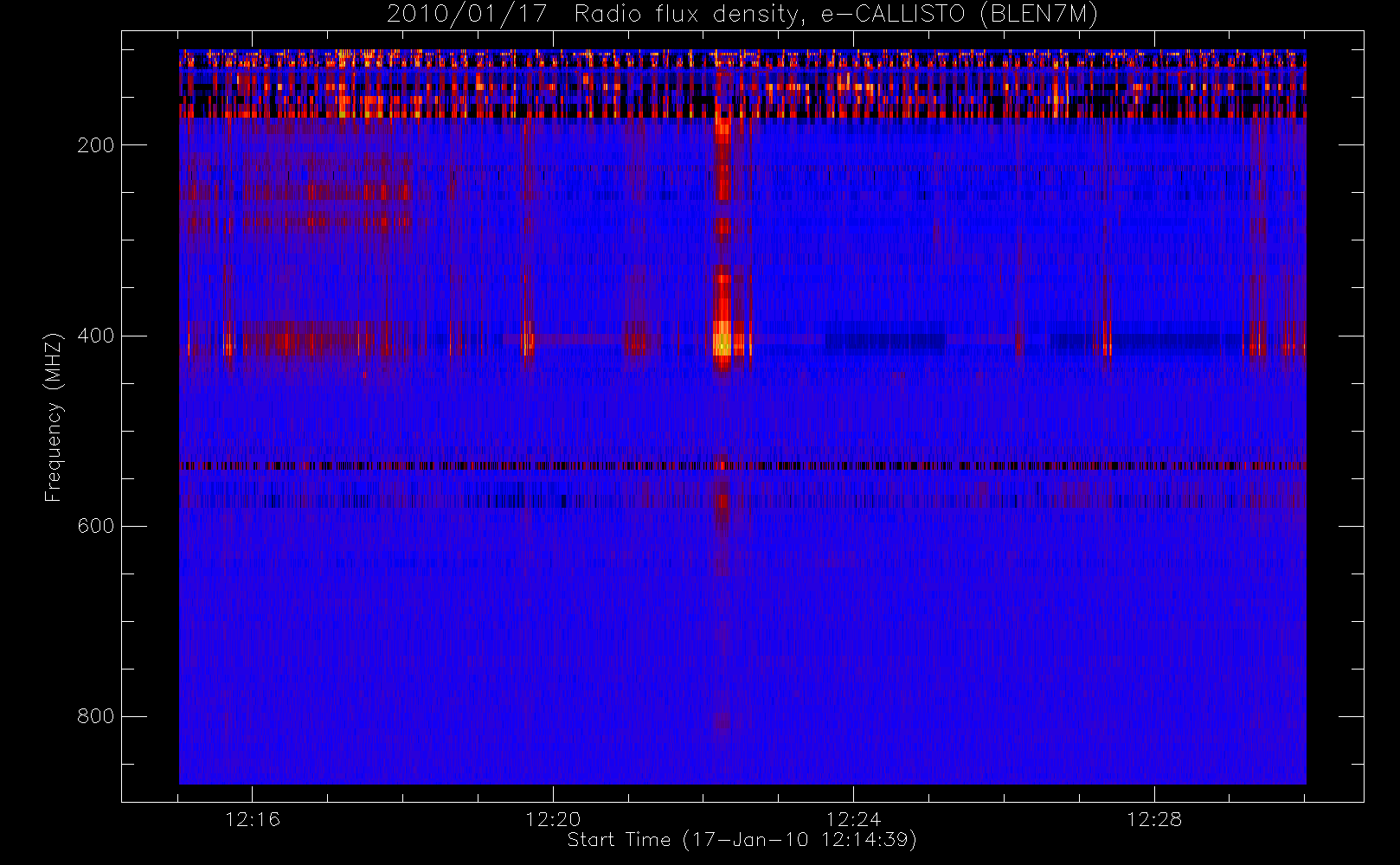1400x865 pixels.
Task: Click the 12:16 time tick label
Action: [x=253, y=819]
